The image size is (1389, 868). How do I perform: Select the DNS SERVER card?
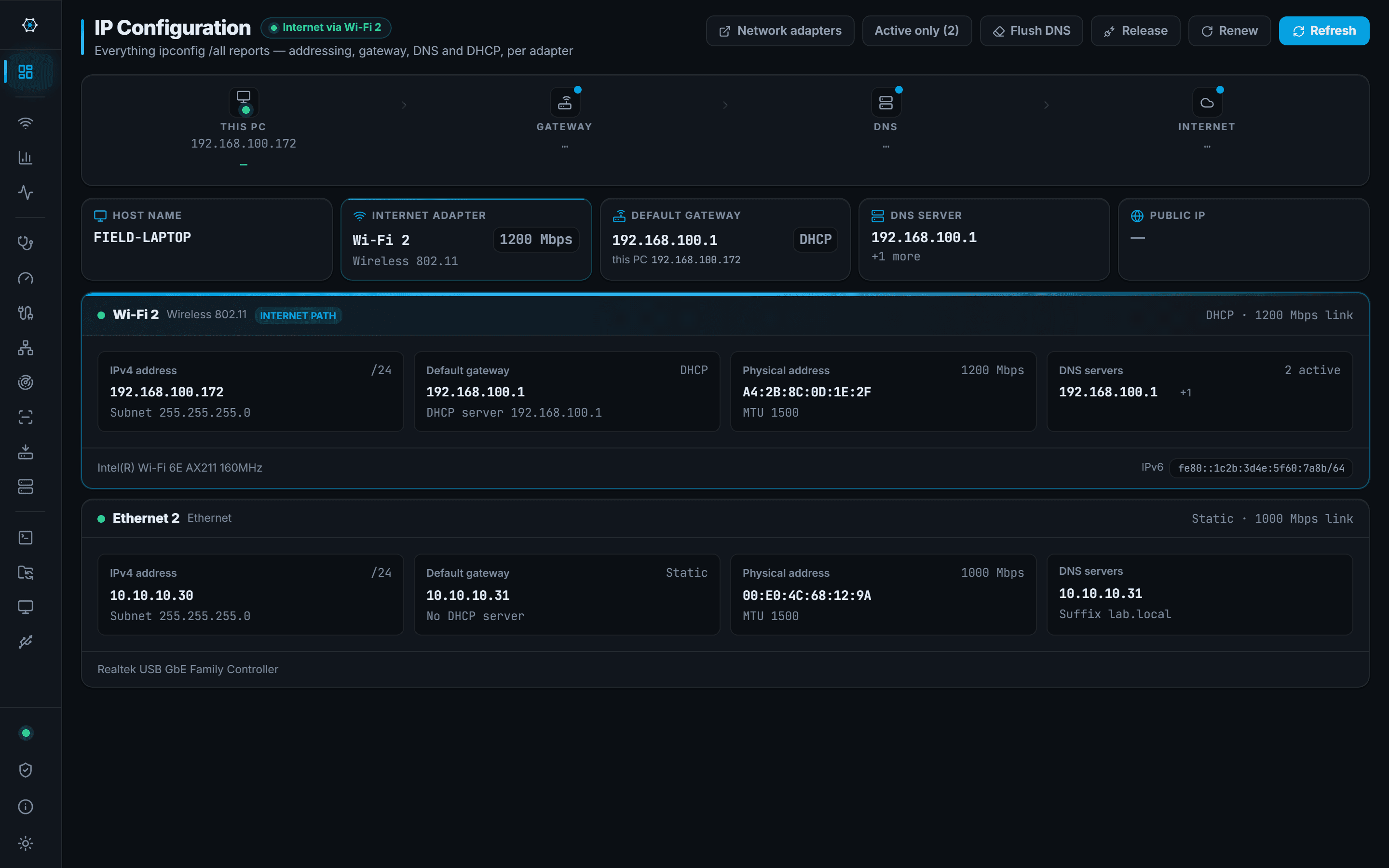[984, 239]
